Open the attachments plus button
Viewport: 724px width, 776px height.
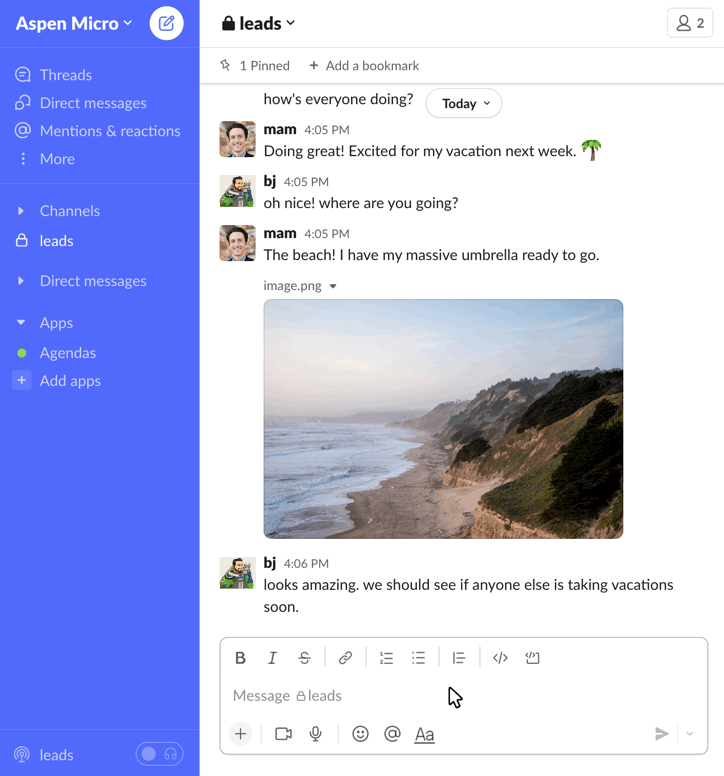coord(241,733)
